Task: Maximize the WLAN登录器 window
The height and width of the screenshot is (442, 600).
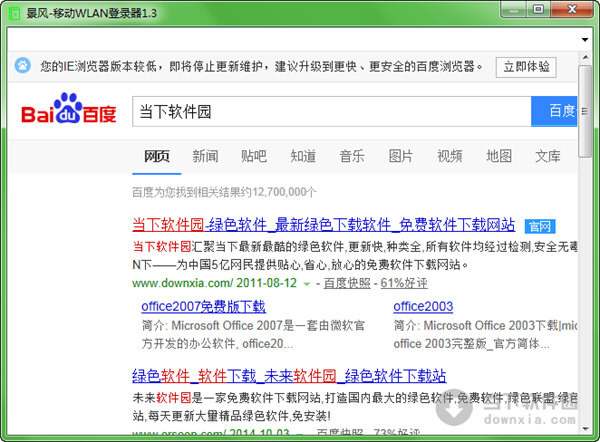Action: [x=538, y=9]
